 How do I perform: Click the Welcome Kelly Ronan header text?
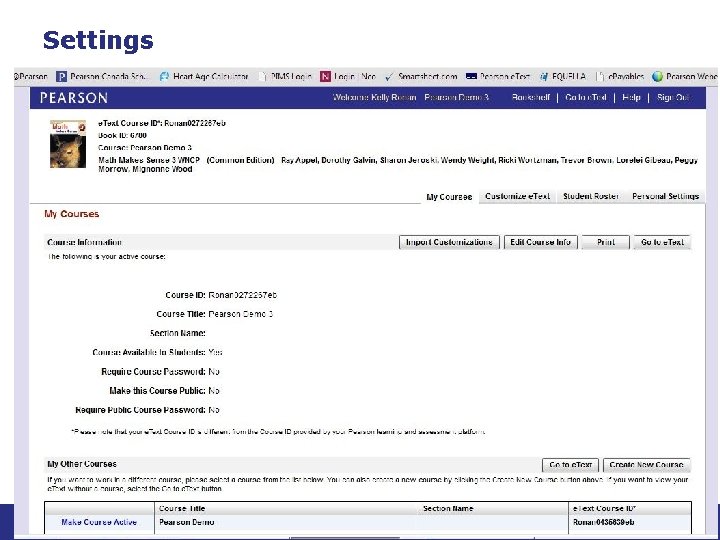pyautogui.click(x=374, y=97)
